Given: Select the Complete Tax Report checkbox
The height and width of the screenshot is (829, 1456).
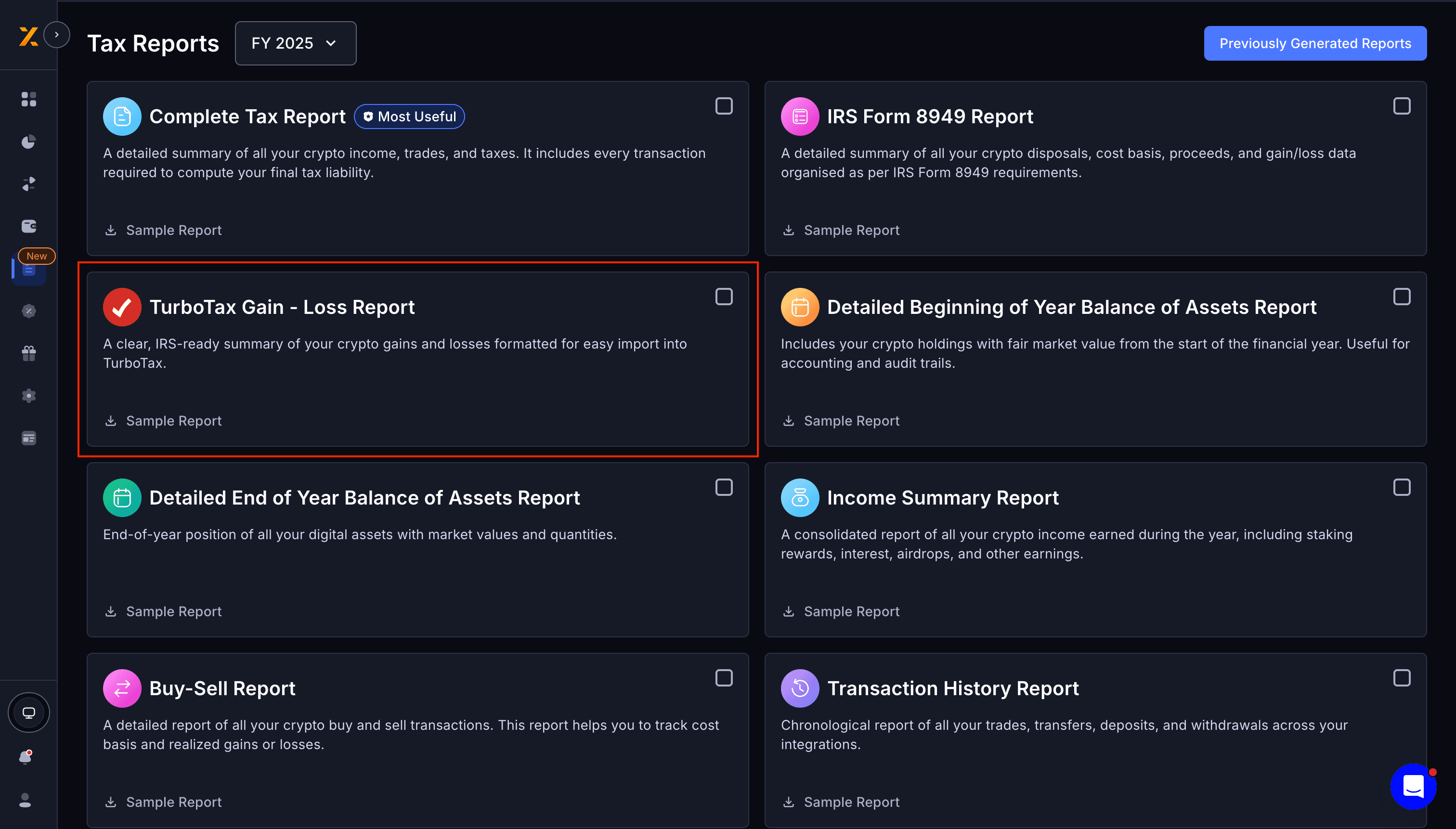Looking at the screenshot, I should click(x=724, y=106).
